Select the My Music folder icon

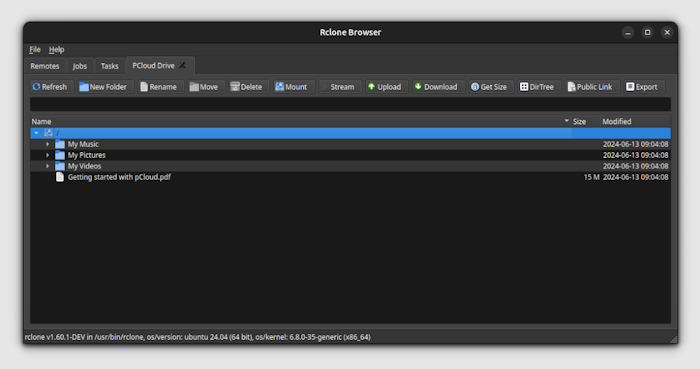(x=60, y=144)
